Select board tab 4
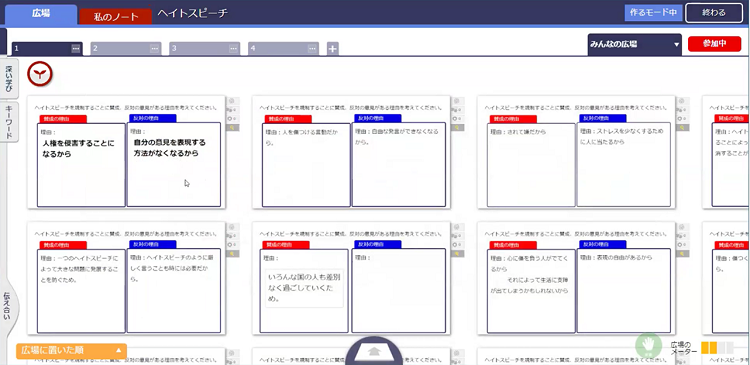Image resolution: width=750 pixels, height=365 pixels. 284,48
